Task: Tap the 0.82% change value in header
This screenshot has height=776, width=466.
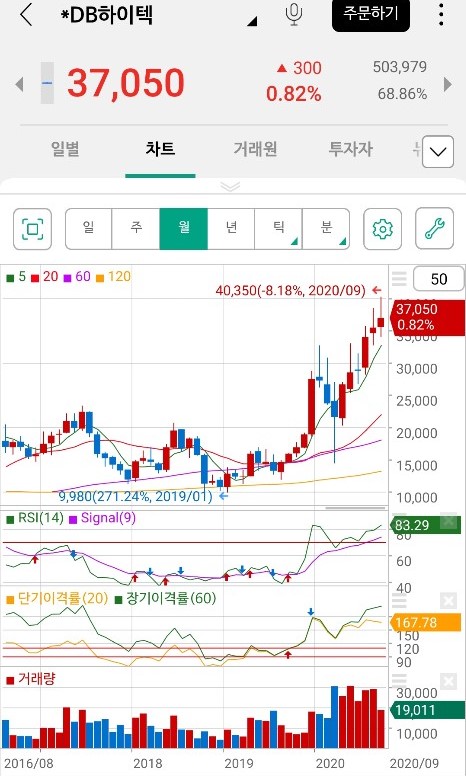Action: (294, 94)
